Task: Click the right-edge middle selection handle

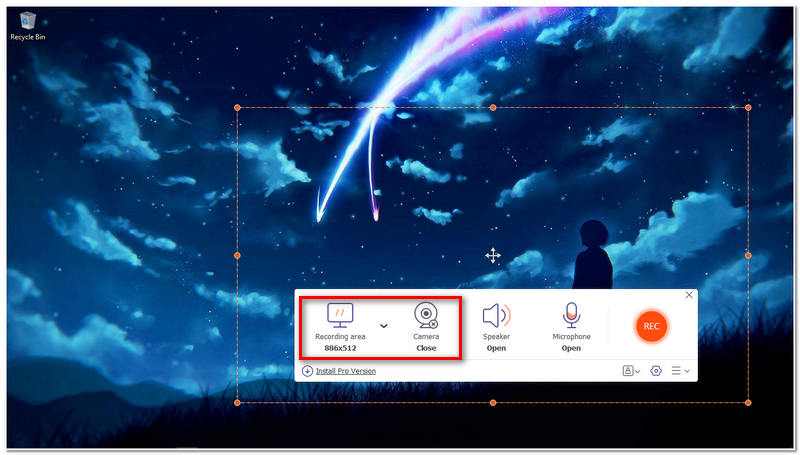Action: (748, 255)
